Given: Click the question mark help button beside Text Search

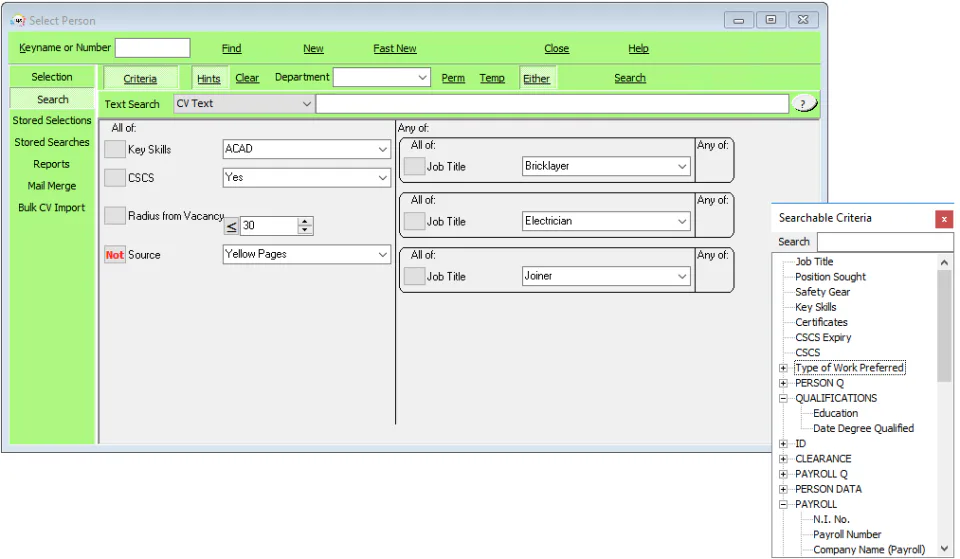Looking at the screenshot, I should click(x=804, y=103).
